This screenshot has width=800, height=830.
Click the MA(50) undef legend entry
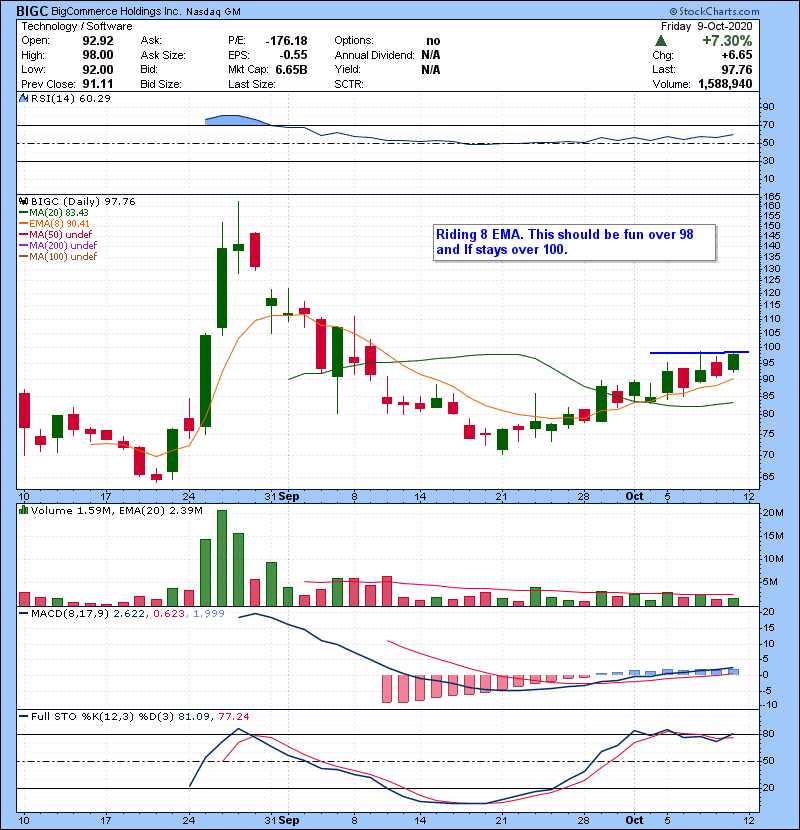(56, 234)
